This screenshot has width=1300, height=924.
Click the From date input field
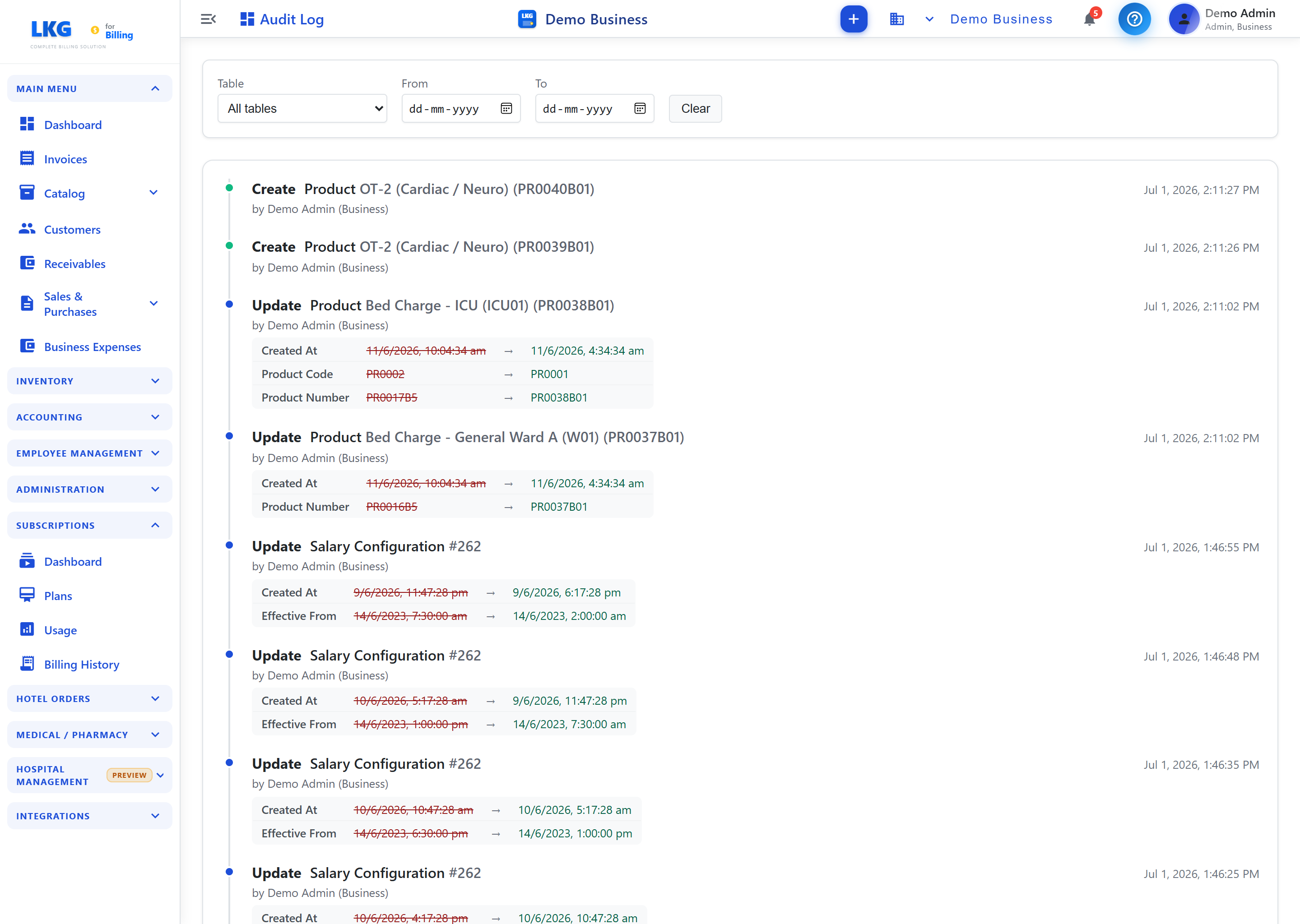[x=460, y=108]
